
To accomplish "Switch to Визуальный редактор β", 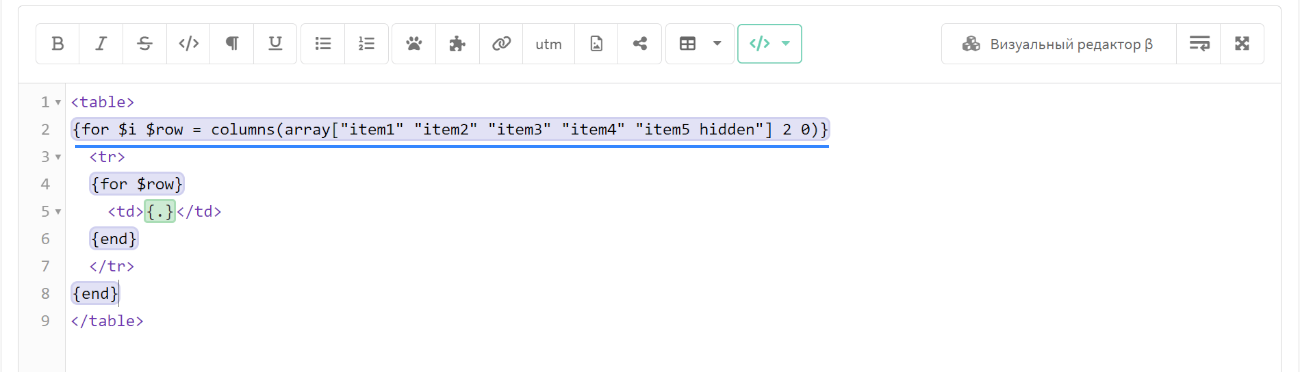I will coord(1058,44).
